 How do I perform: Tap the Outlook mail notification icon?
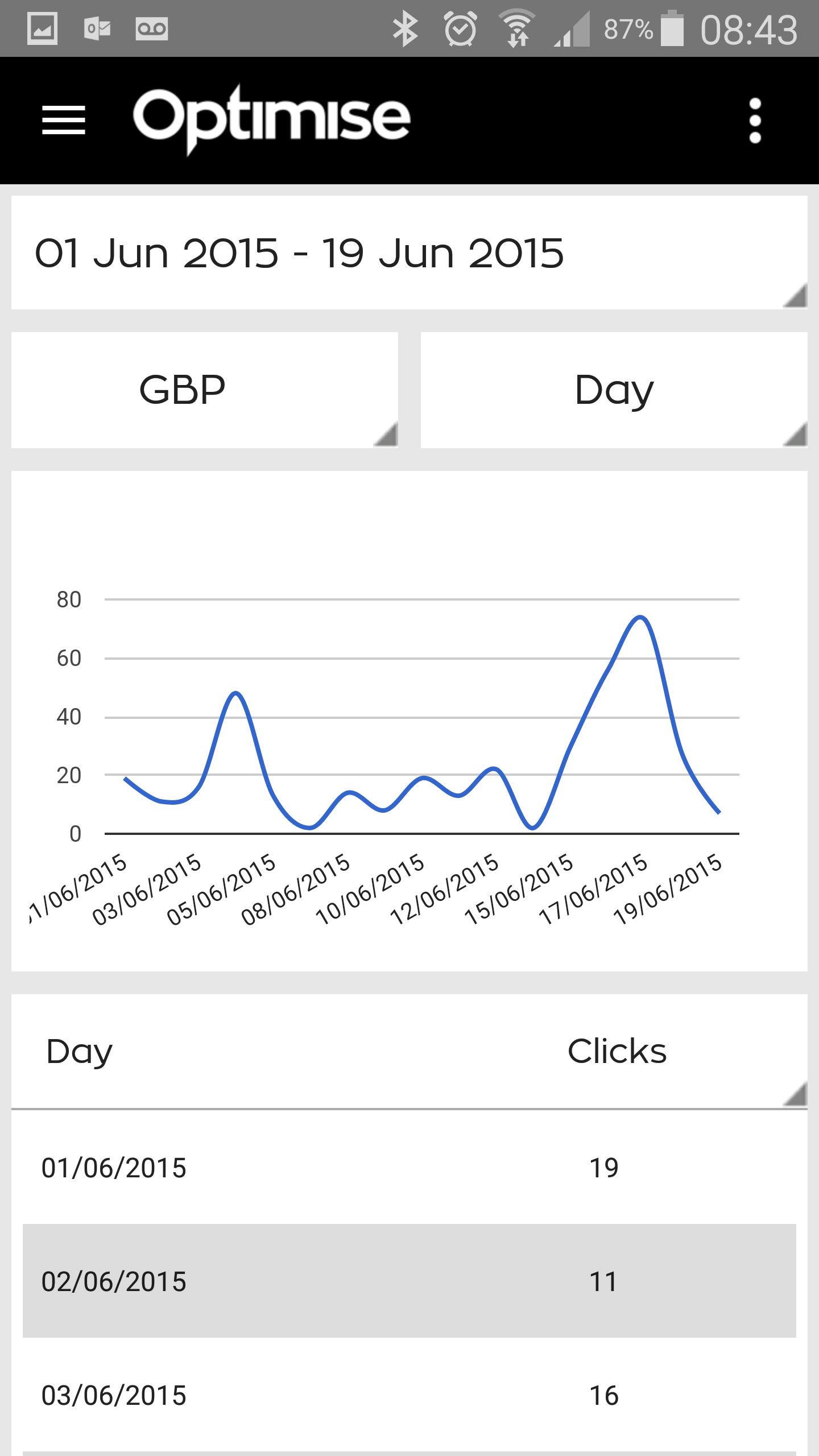pos(97,30)
